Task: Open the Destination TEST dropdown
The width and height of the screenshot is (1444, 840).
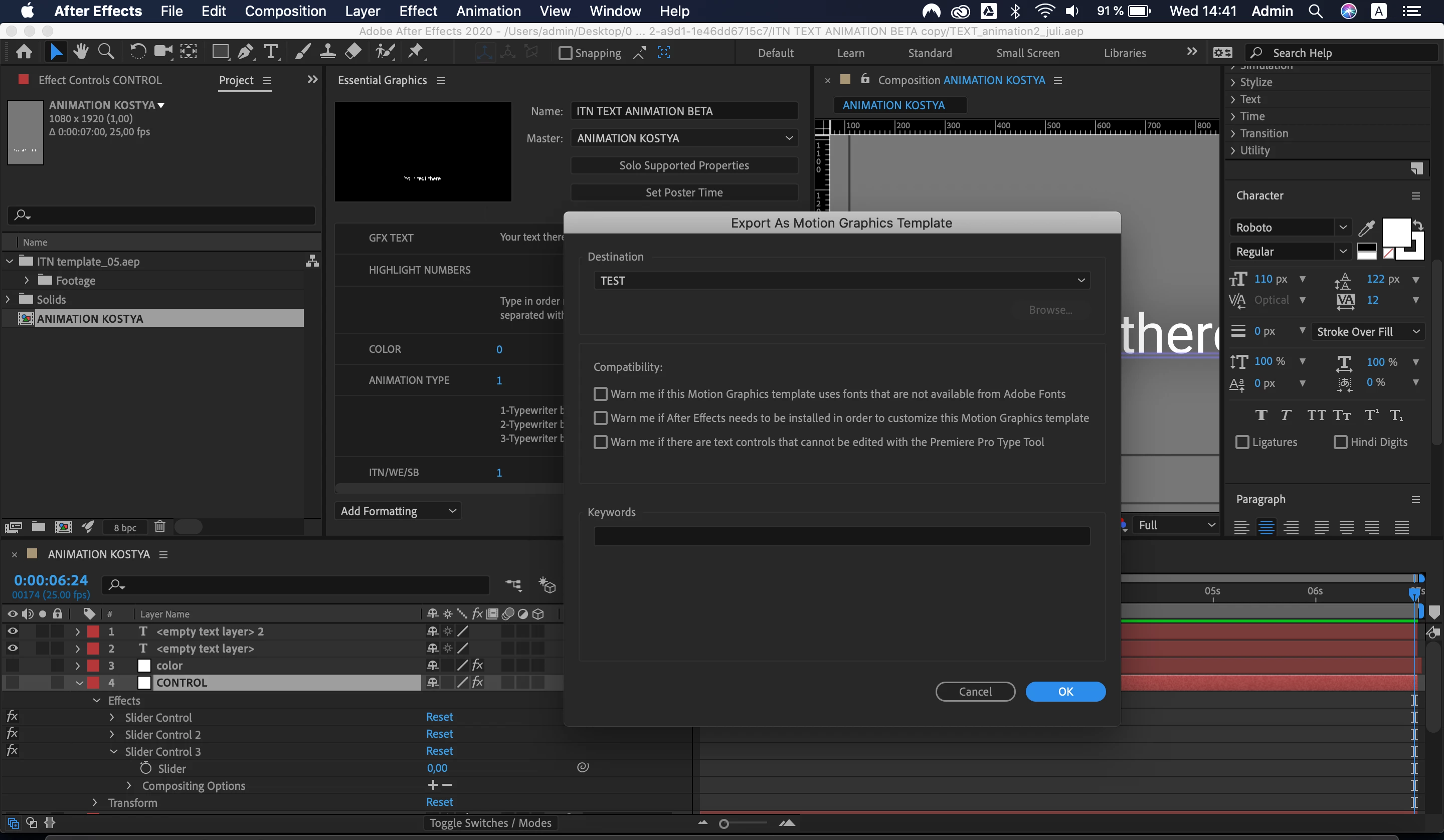Action: (x=841, y=280)
